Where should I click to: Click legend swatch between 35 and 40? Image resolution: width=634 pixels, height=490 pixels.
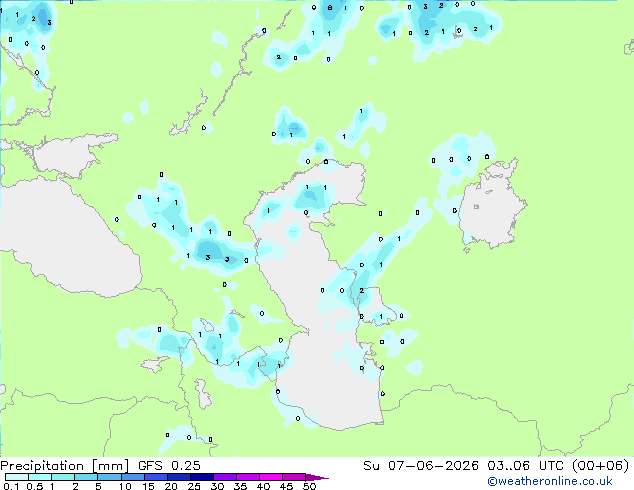(x=248, y=477)
